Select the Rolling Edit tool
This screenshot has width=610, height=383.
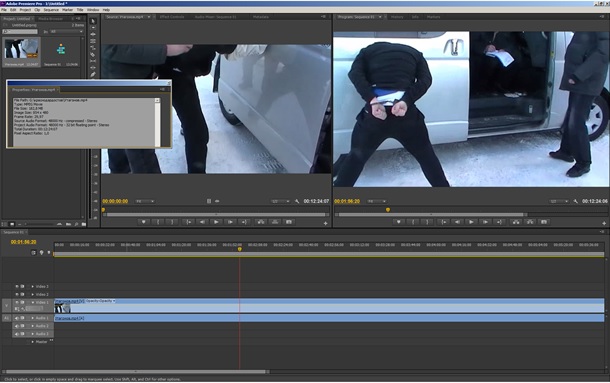93,41
